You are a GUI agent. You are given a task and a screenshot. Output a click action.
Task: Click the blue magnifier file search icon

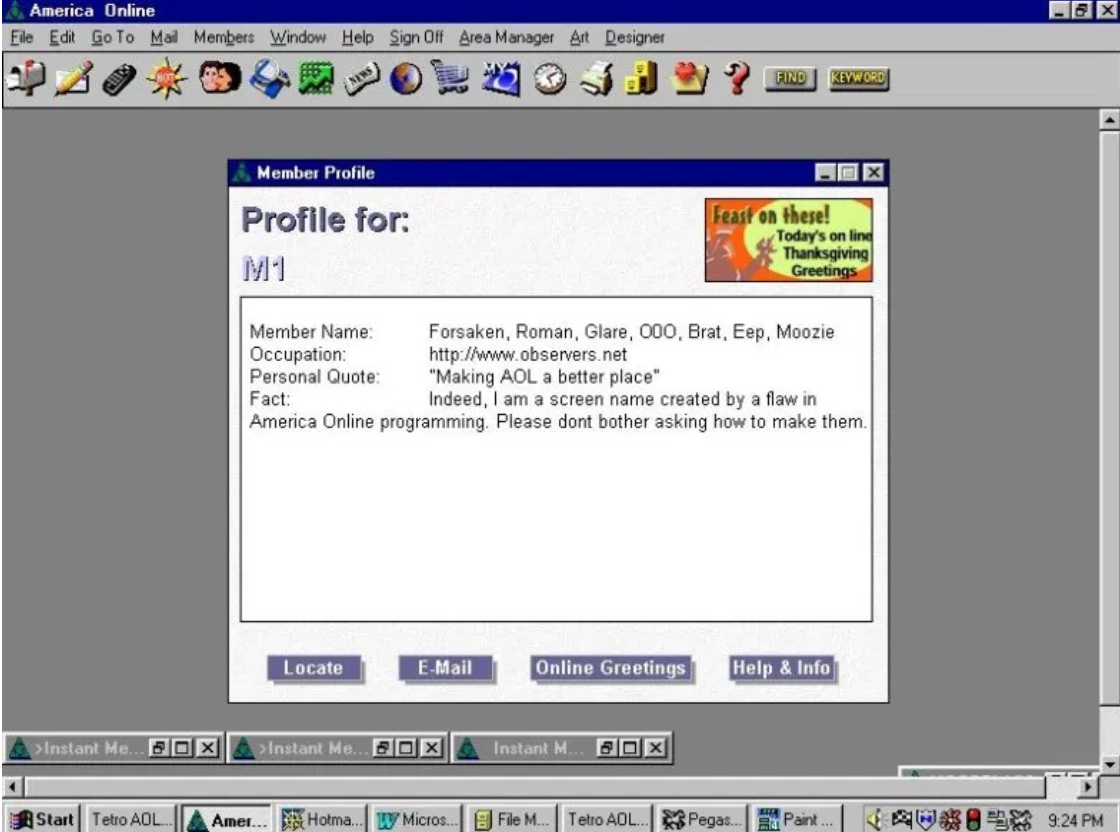269,78
